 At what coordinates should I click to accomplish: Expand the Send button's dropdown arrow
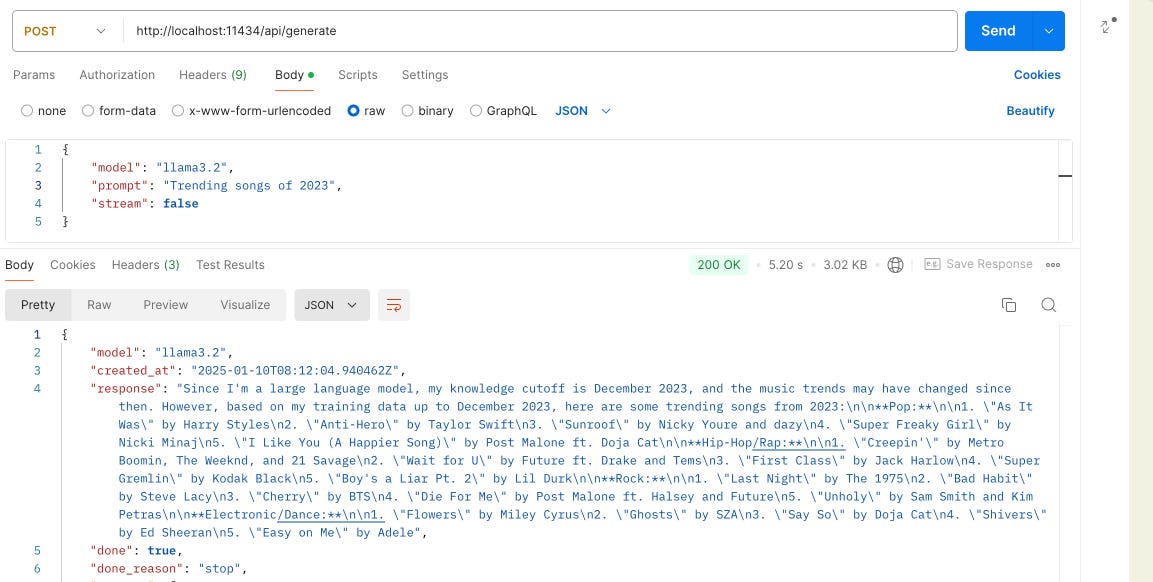(x=1049, y=31)
